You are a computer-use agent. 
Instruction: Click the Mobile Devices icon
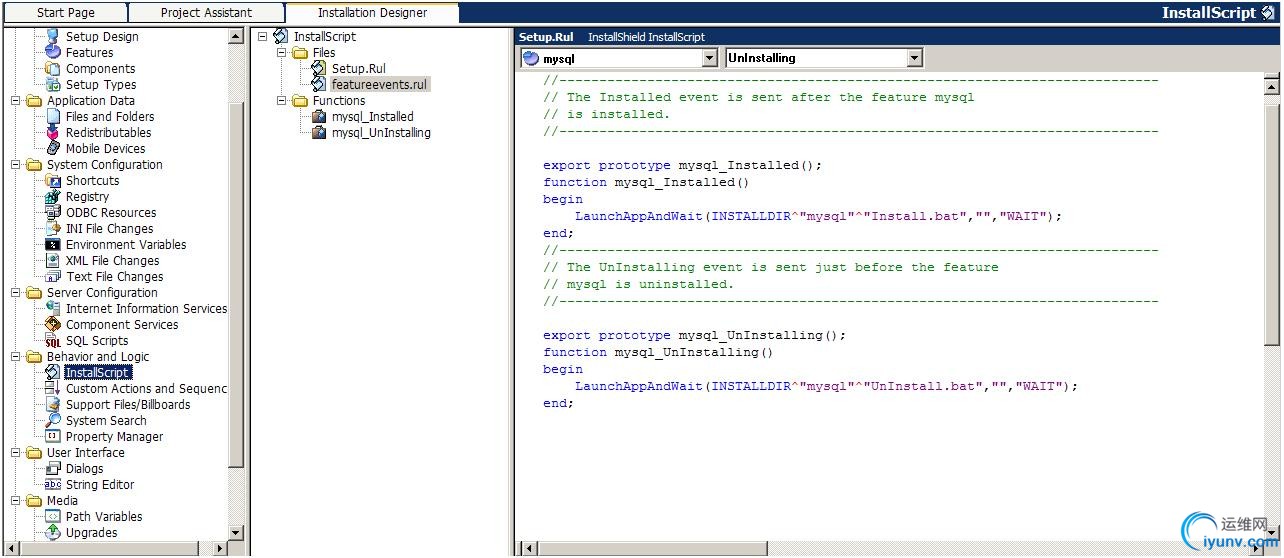point(53,149)
